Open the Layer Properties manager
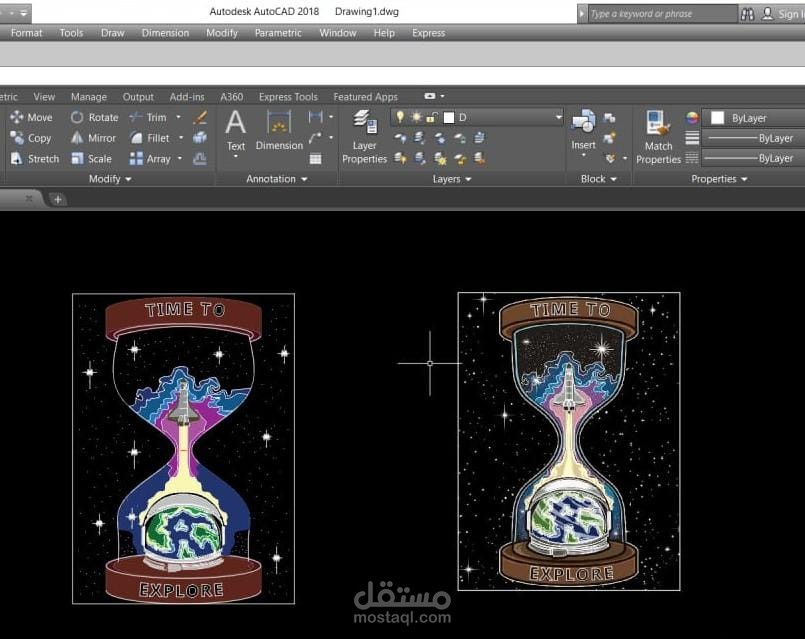Viewport: 805px width, 639px height. [365, 138]
